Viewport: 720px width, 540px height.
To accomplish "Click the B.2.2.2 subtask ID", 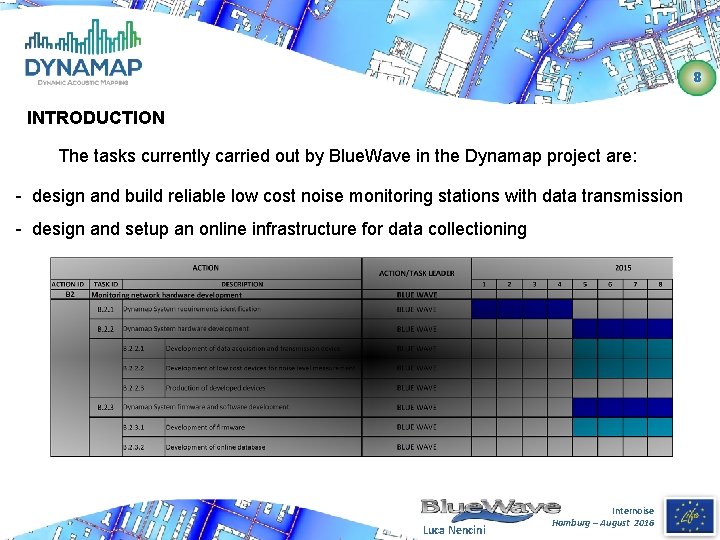I will [134, 368].
